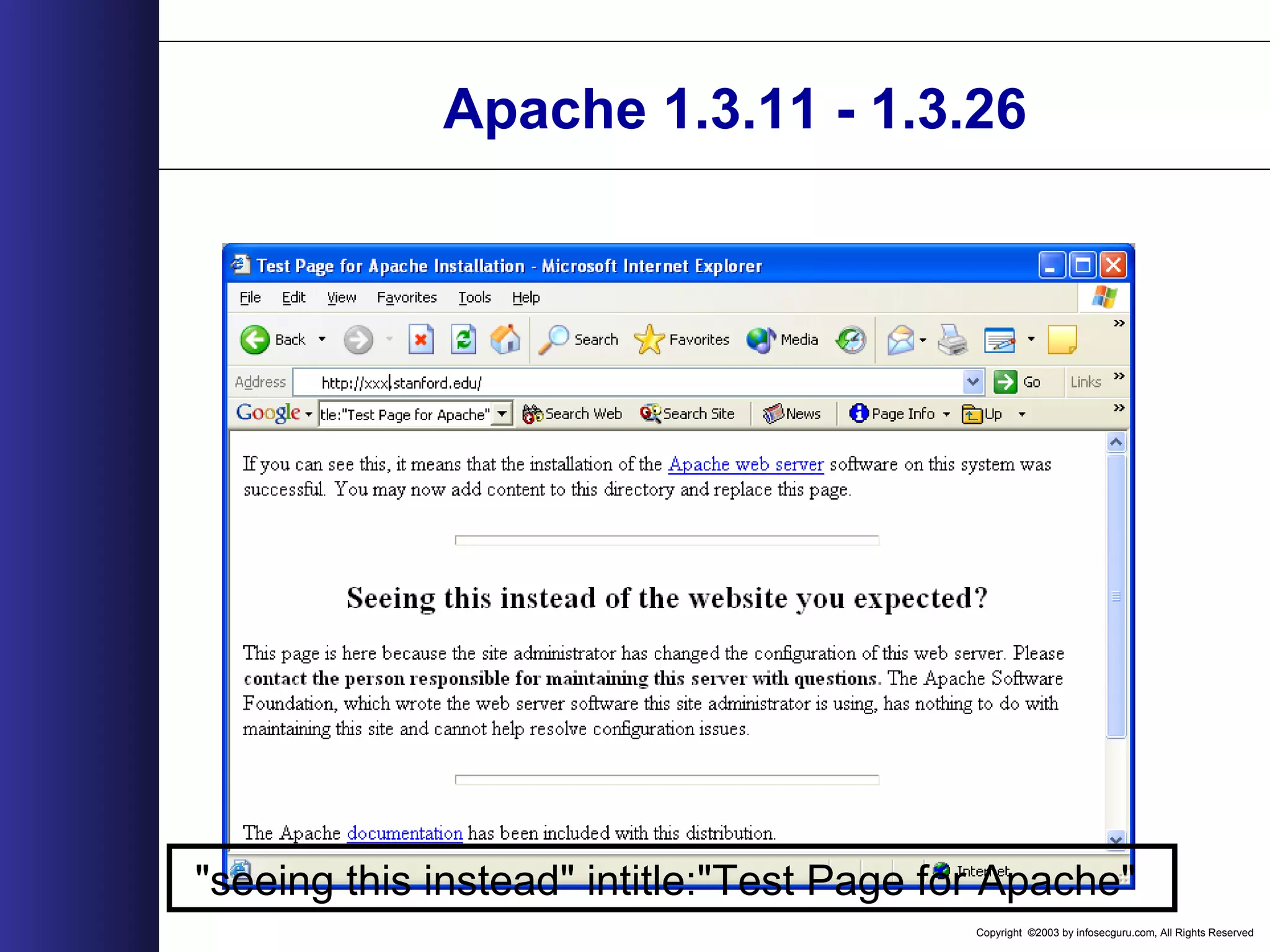1270x952 pixels.
Task: Click the Back arrow icon
Action: coord(254,340)
